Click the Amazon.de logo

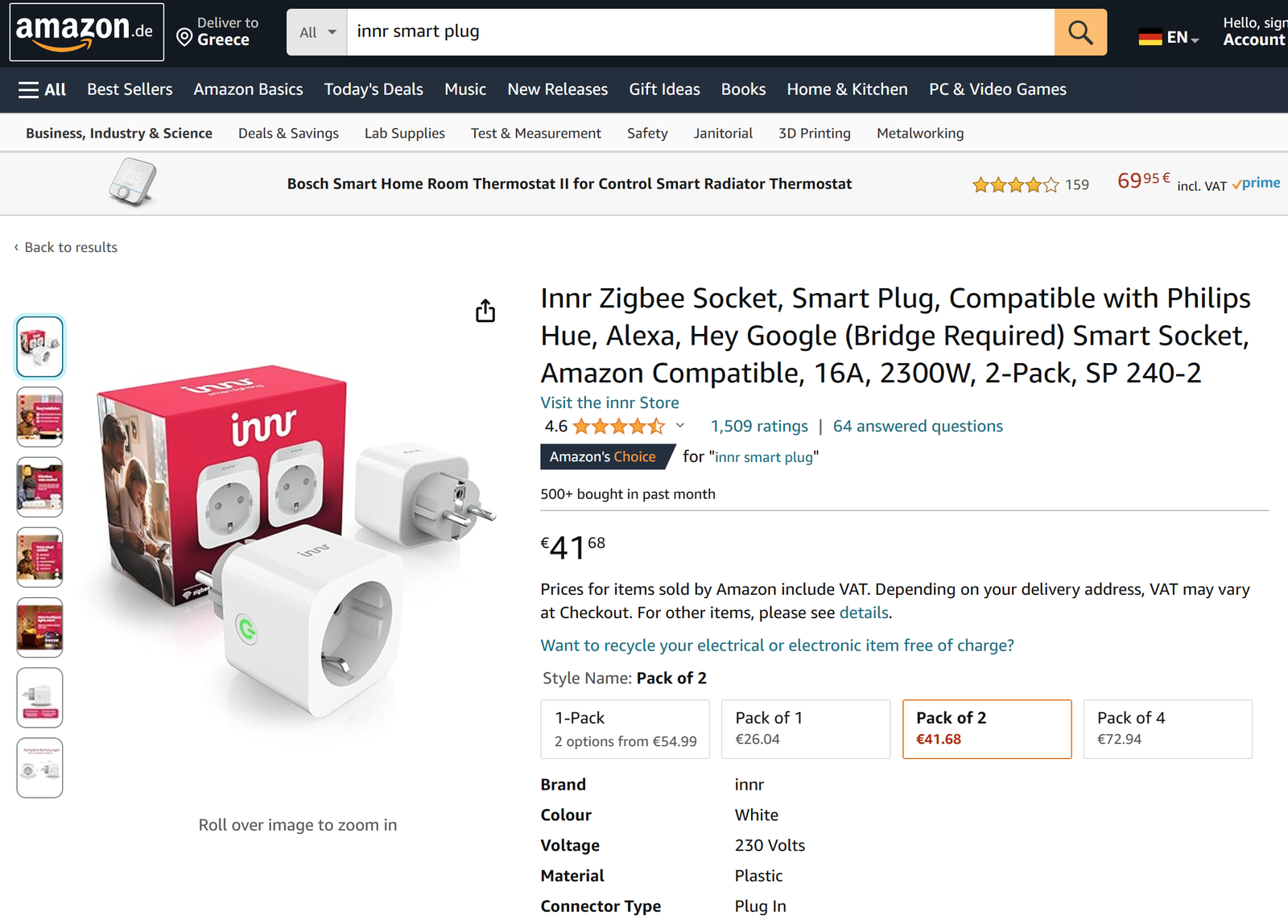click(86, 32)
